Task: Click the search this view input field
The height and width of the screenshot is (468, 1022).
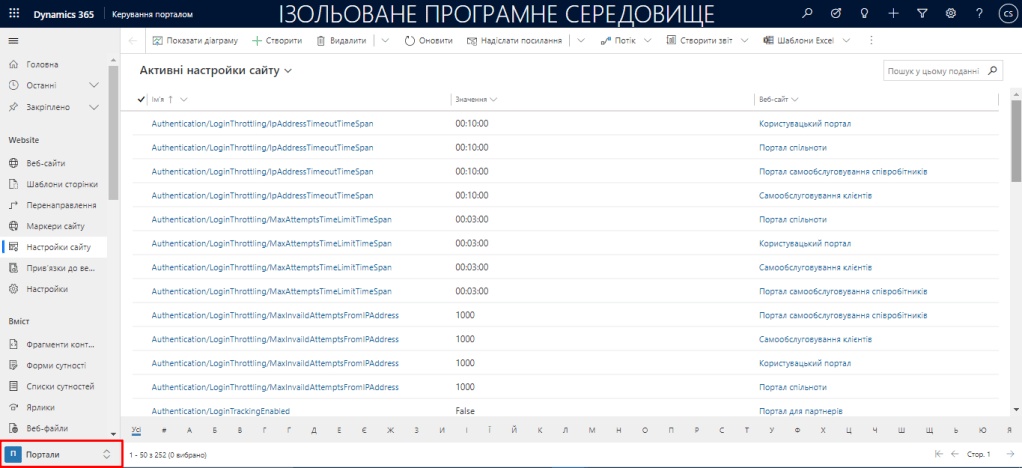Action: [x=932, y=72]
